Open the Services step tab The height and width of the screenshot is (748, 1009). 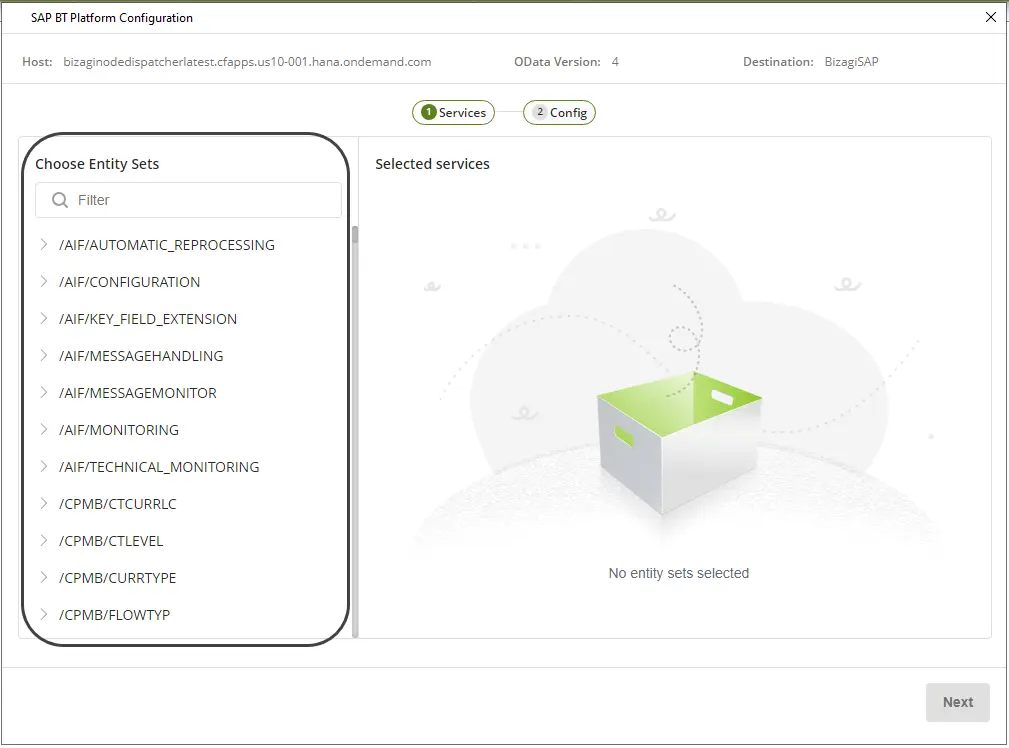(x=453, y=113)
